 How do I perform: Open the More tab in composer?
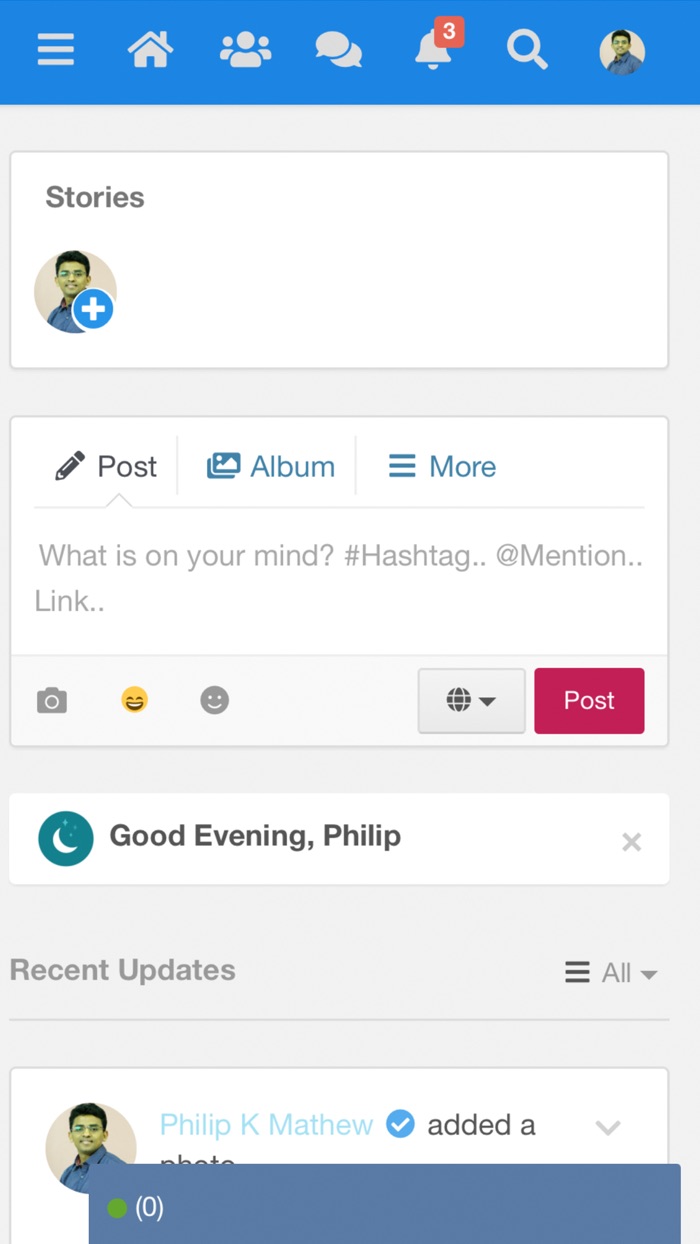[x=442, y=466]
